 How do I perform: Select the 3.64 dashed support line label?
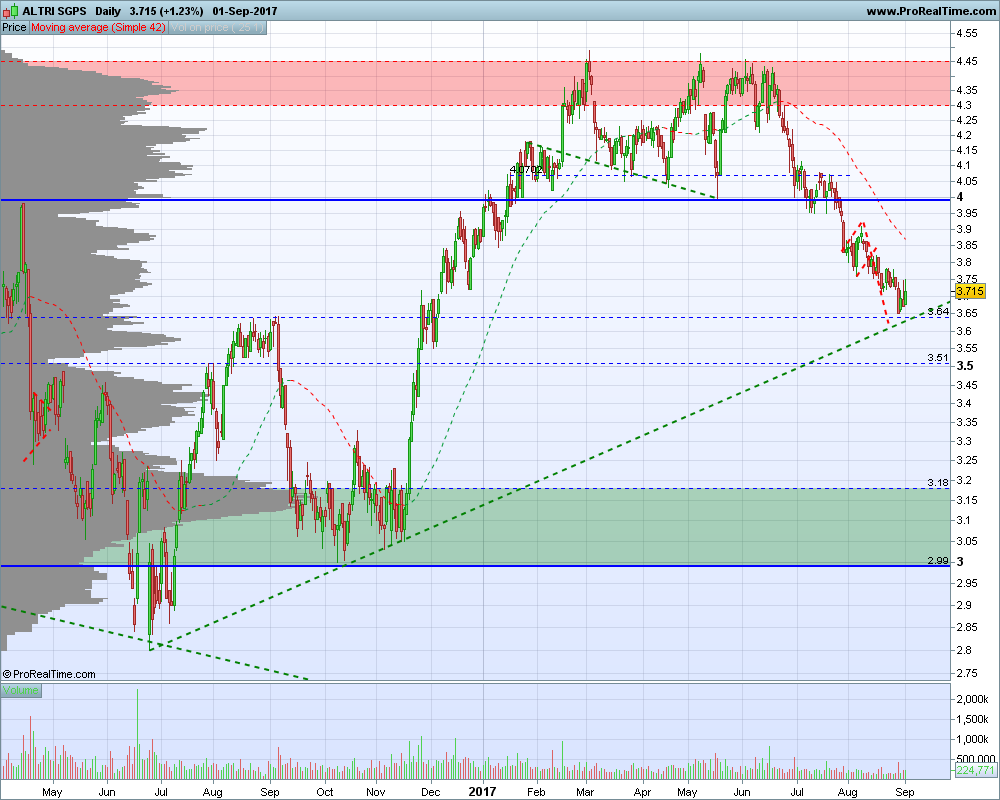click(938, 311)
